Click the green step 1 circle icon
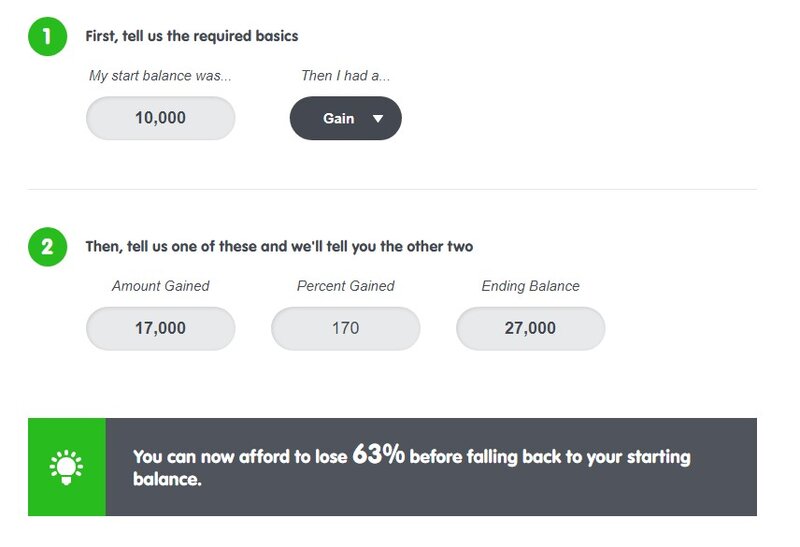This screenshot has width=800, height=547. [x=47, y=36]
